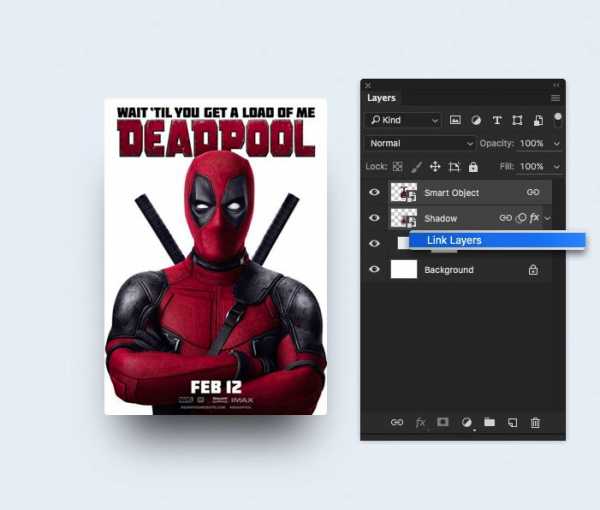Viewport: 600px width, 510px height.
Task: Filter for type layers
Action: [x=497, y=120]
